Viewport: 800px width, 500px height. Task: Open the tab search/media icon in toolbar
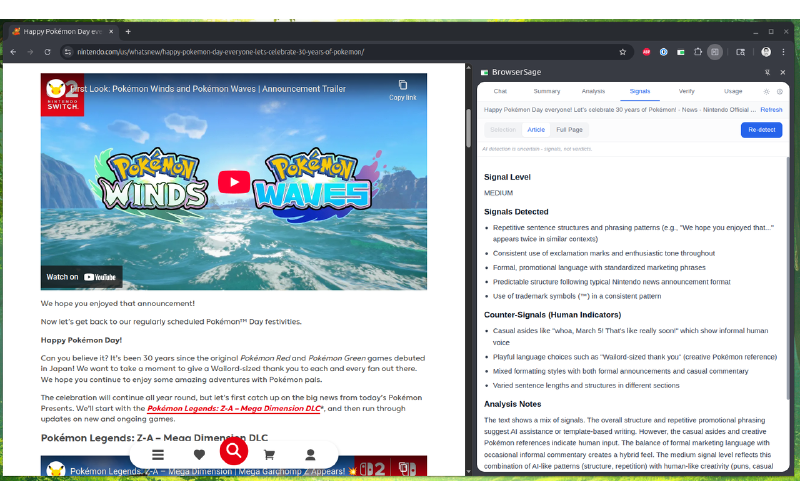[740, 52]
